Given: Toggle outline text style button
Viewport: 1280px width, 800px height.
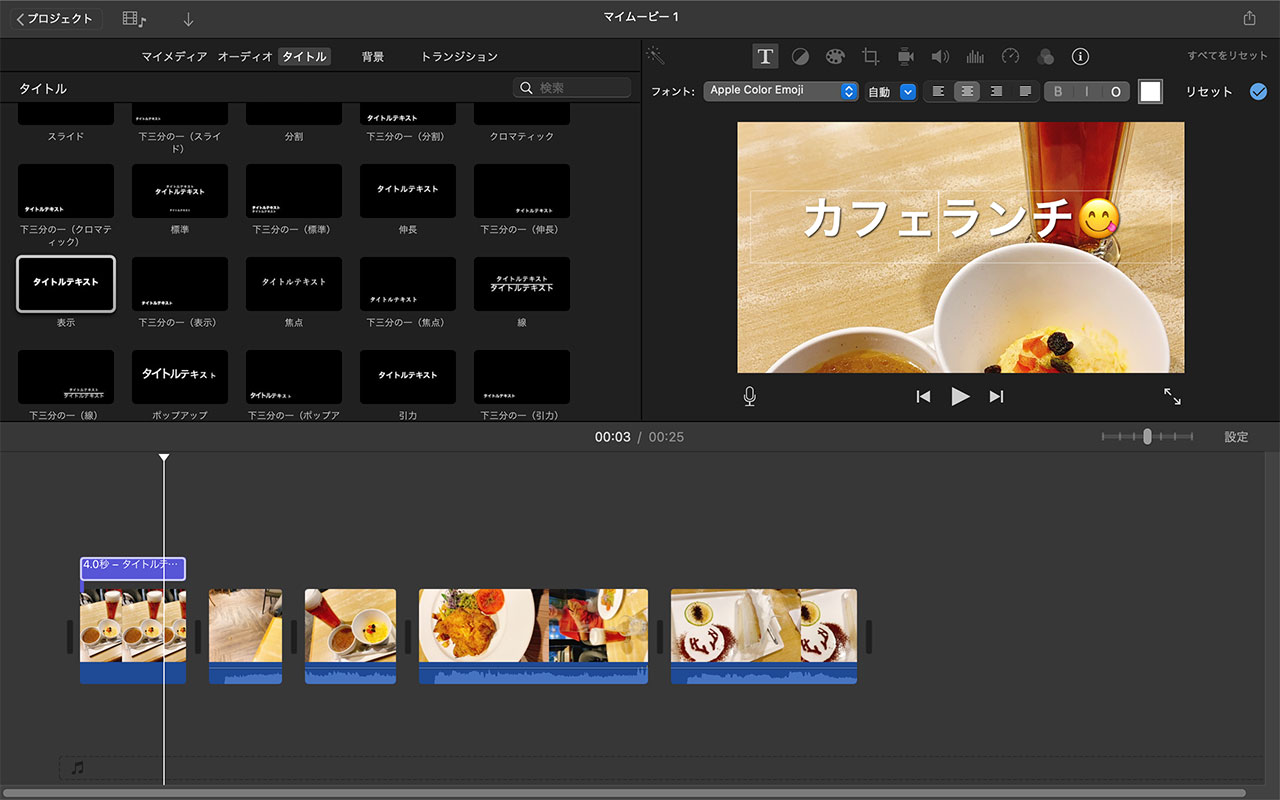Looking at the screenshot, I should tap(1115, 92).
